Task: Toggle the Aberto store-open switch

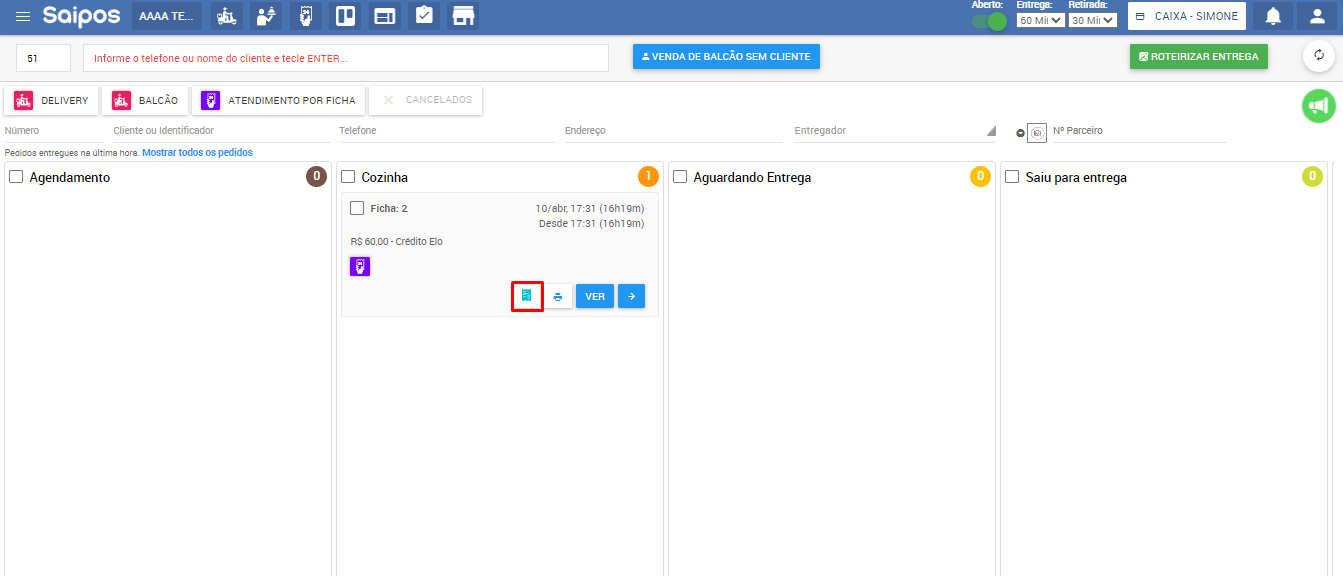Action: [989, 21]
